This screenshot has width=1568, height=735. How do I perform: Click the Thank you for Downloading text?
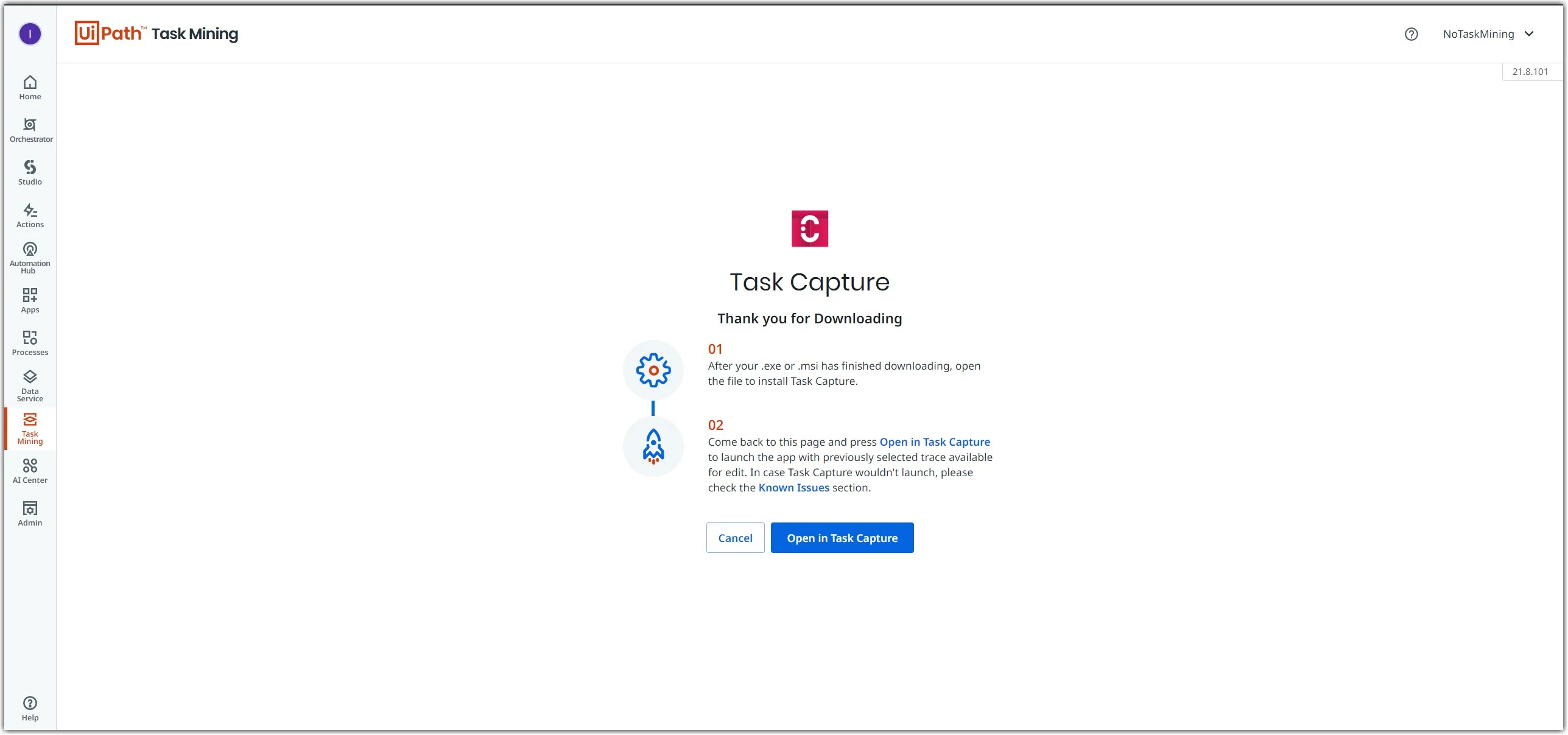pyautogui.click(x=809, y=318)
